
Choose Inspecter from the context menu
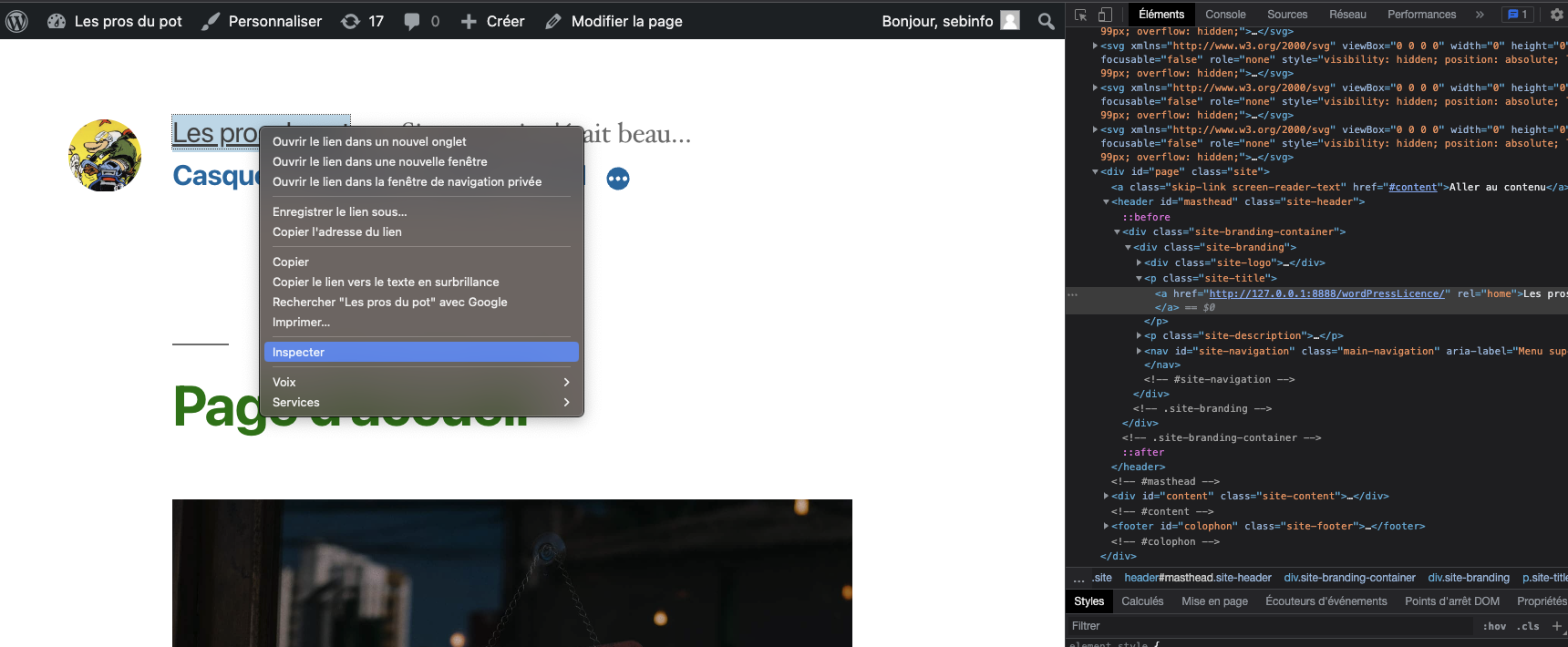point(421,352)
